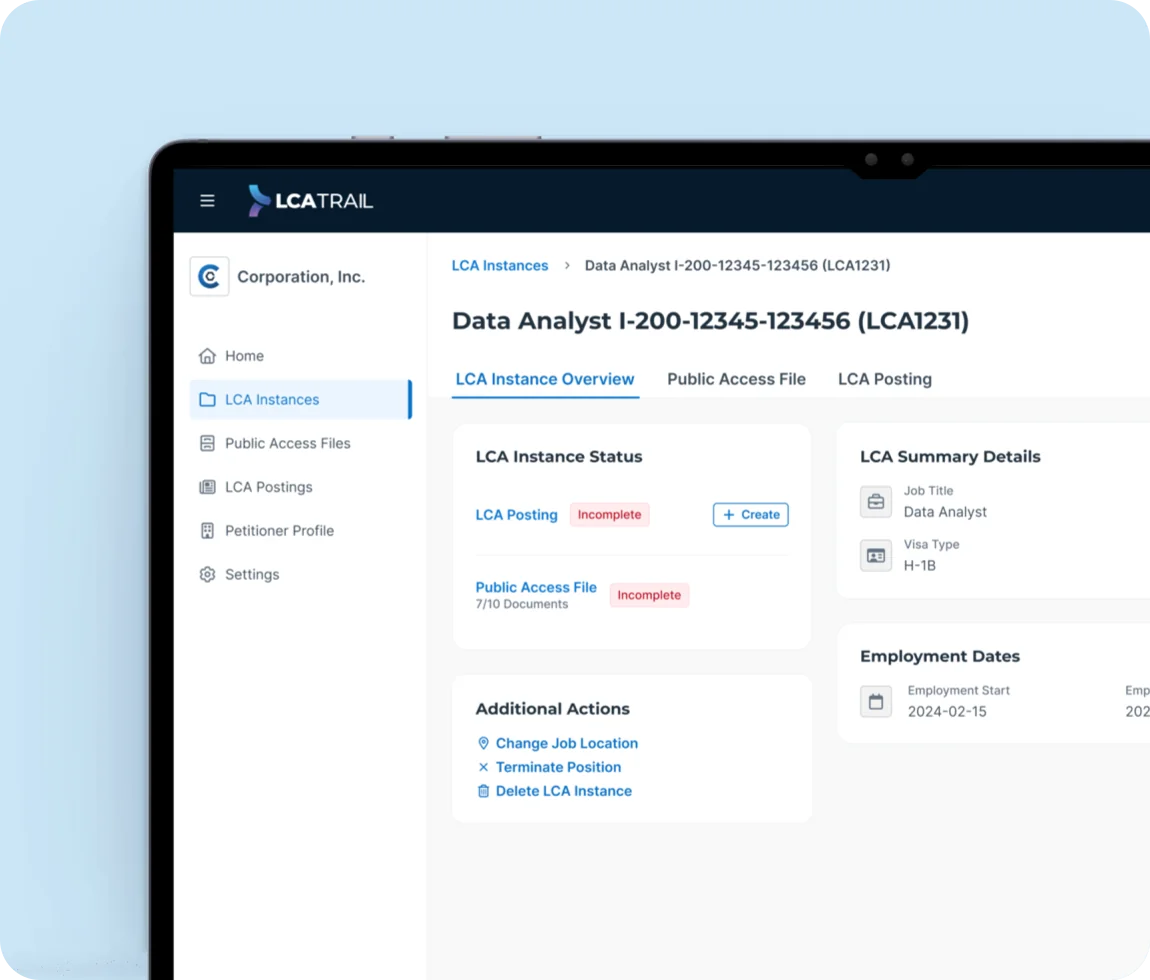Switch to LCA Instance Overview tab

tap(545, 379)
